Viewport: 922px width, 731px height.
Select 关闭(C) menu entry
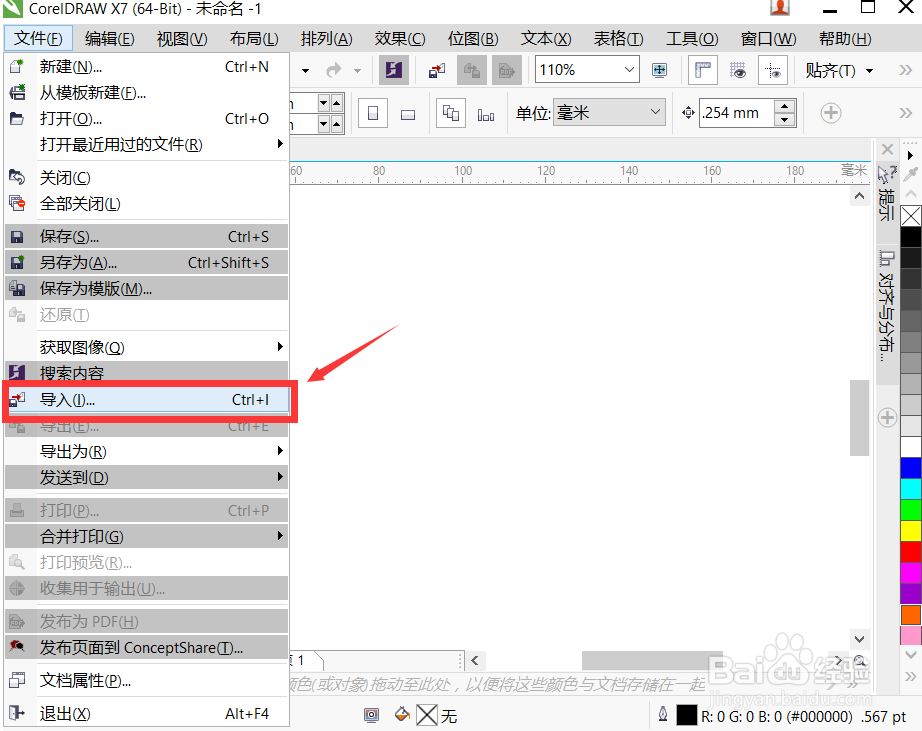(146, 178)
